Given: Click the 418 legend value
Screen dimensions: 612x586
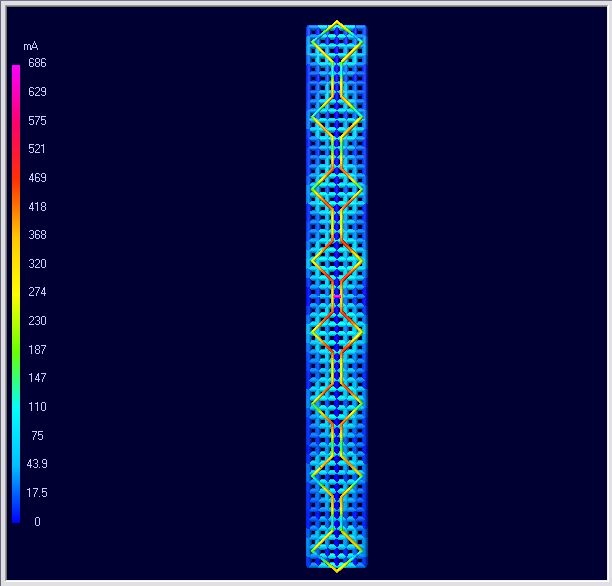Looking at the screenshot, I should click(x=37, y=207).
